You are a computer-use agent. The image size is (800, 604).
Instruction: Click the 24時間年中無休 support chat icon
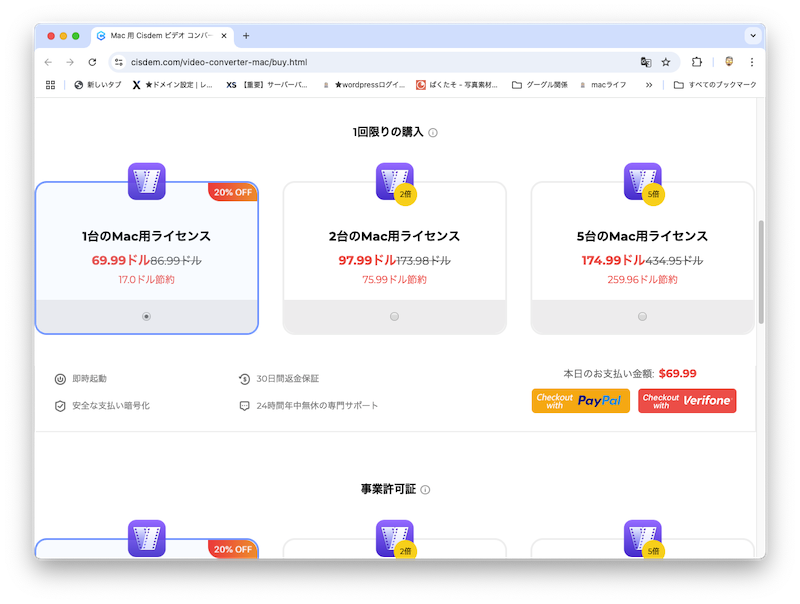point(244,406)
